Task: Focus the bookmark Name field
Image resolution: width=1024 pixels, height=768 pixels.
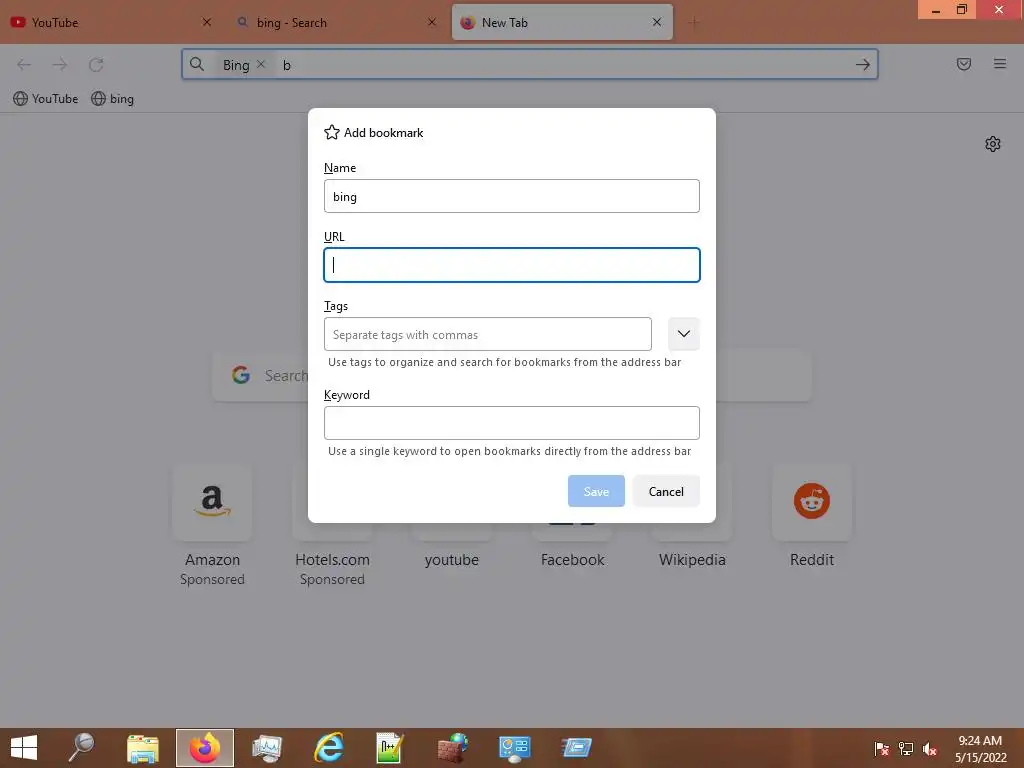Action: click(x=511, y=196)
